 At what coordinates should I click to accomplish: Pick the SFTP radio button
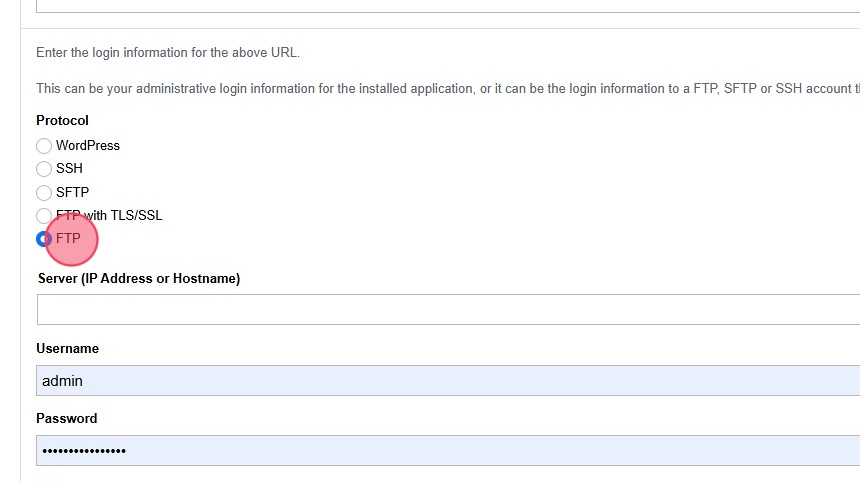pyautogui.click(x=44, y=193)
